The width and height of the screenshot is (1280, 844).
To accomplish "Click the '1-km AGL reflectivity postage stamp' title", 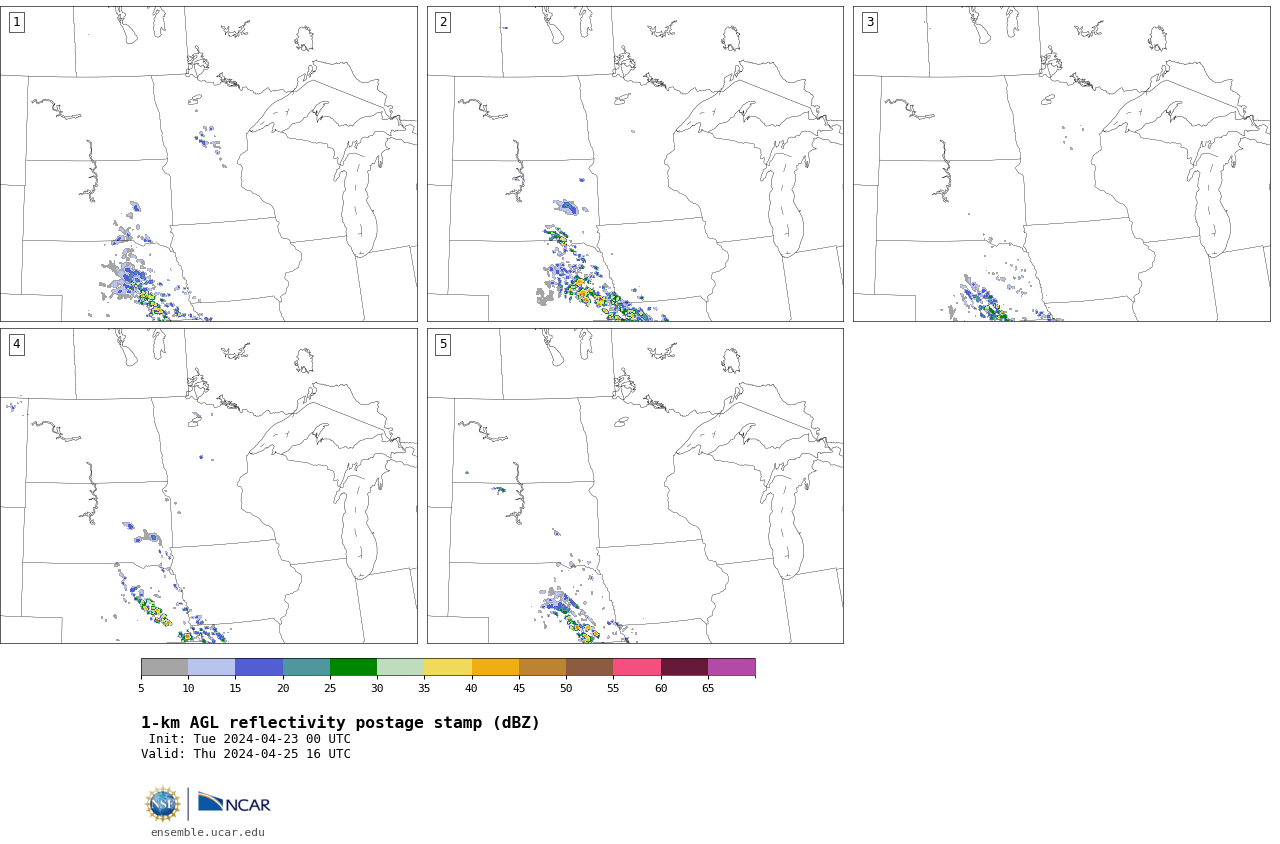I will pos(340,723).
